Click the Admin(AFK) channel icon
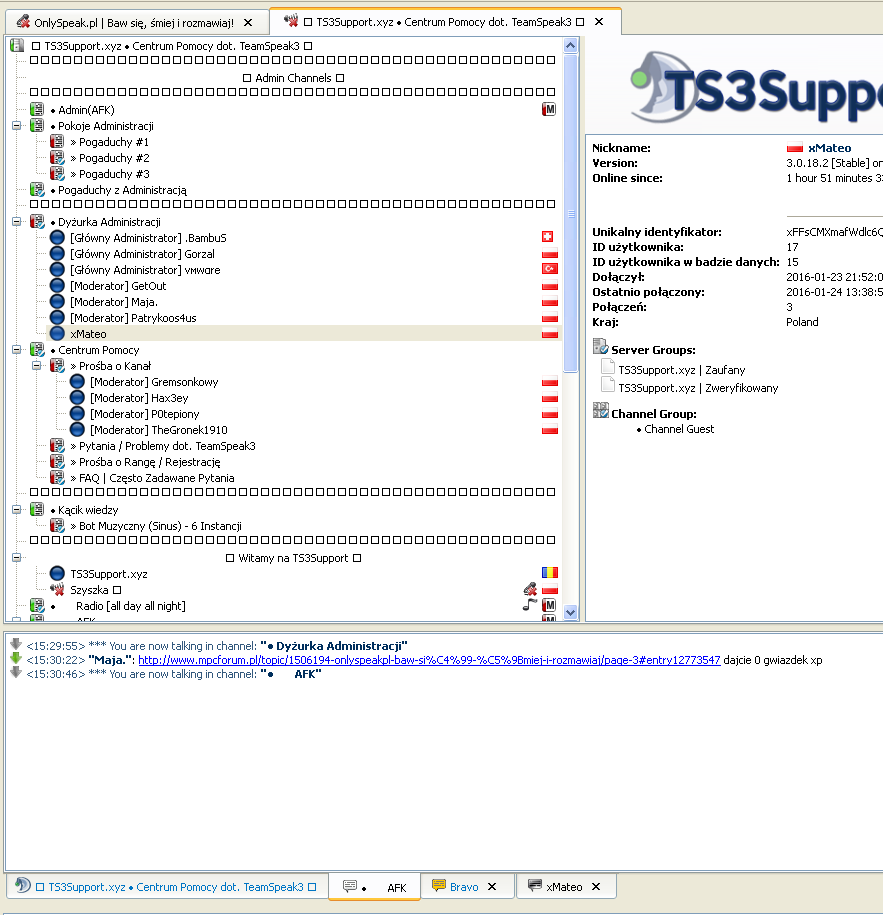This screenshot has height=915, width=883. (x=37, y=110)
